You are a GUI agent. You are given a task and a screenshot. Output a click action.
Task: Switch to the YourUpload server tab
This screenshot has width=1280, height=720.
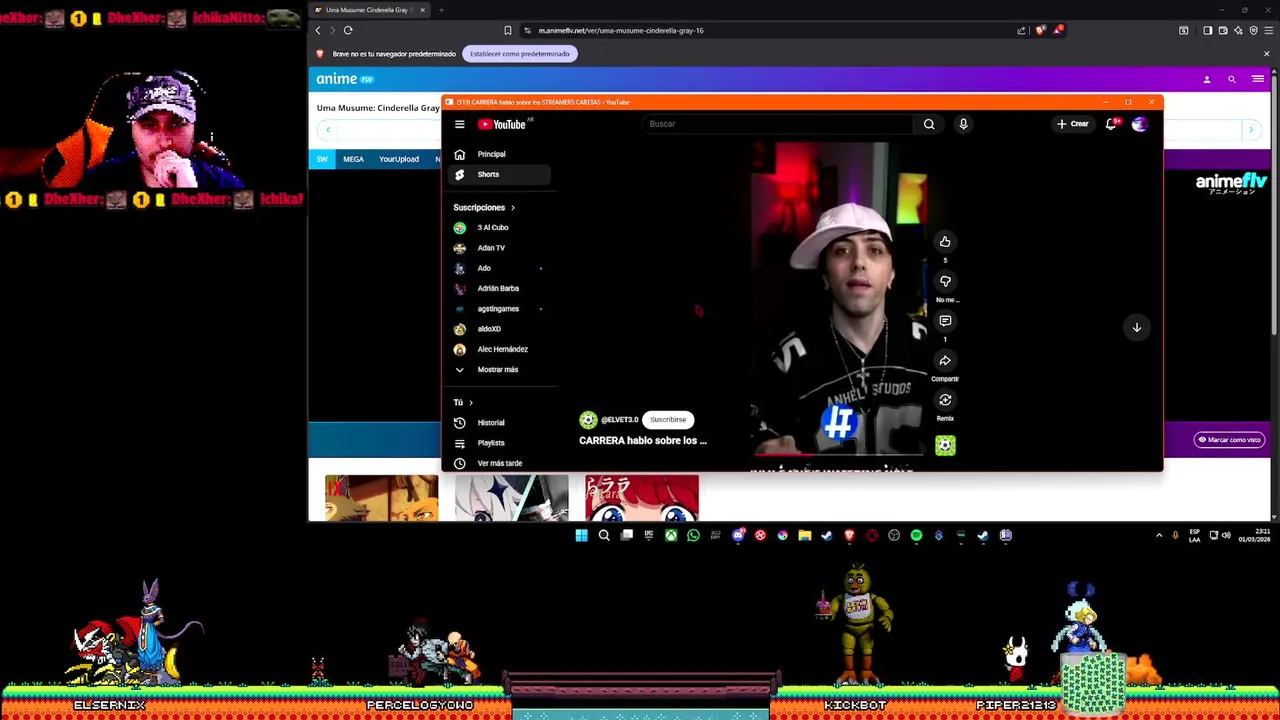coord(399,159)
